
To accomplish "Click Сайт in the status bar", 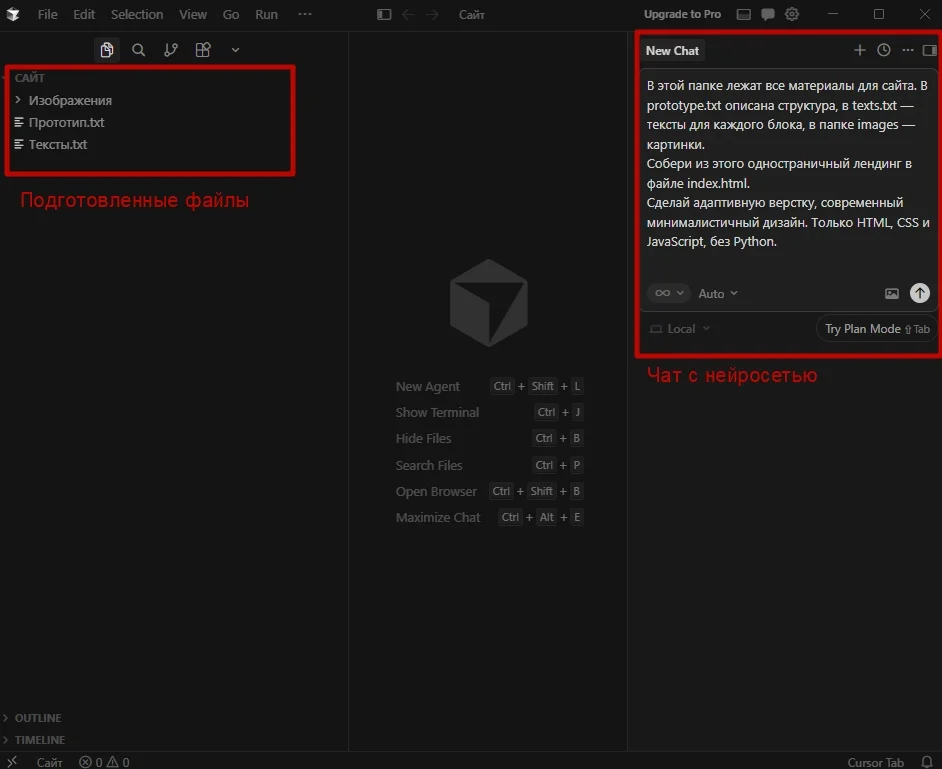I will pos(49,762).
